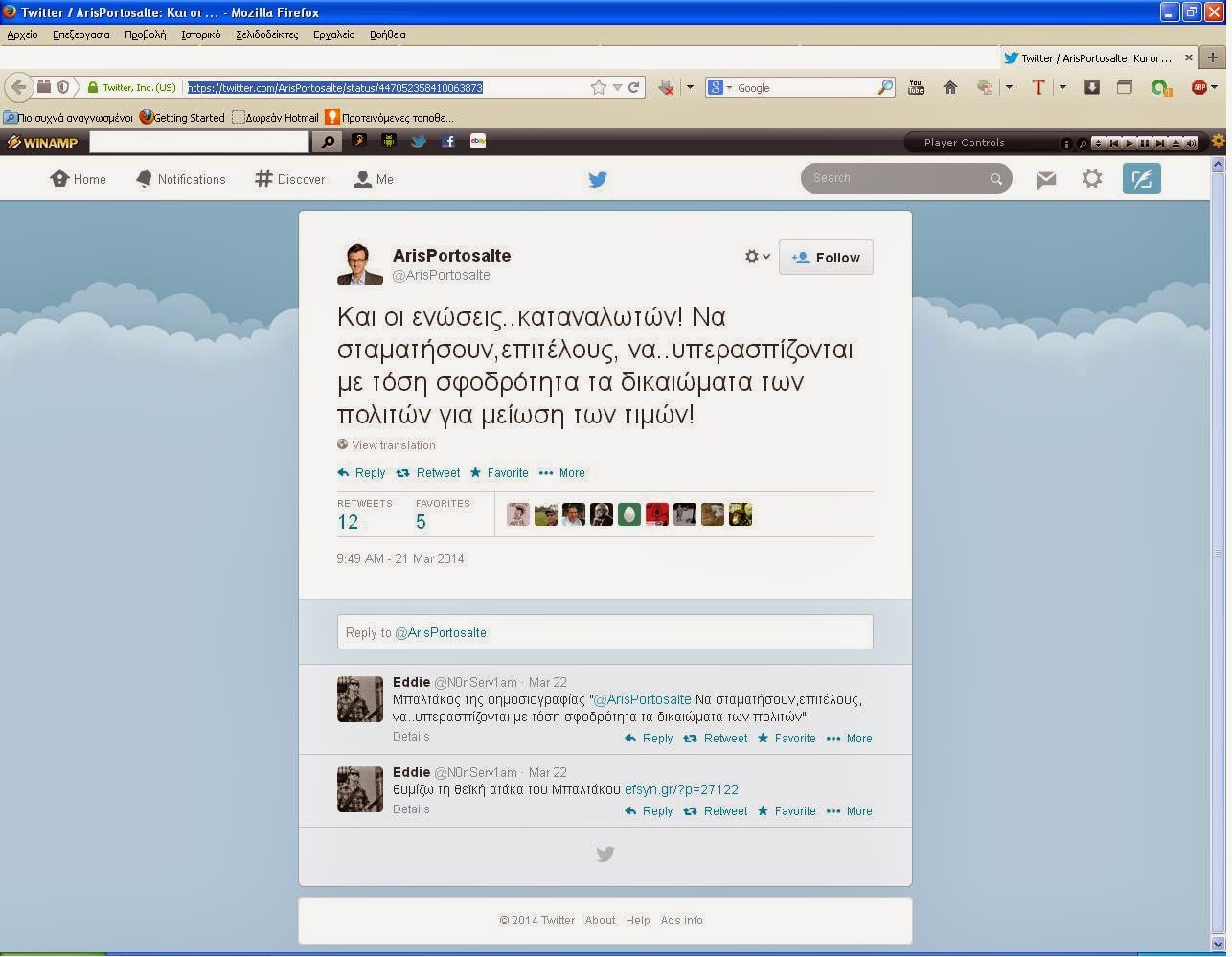This screenshot has width=1232, height=957.
Task: Open the Επεξεργασία menu
Action: tap(81, 34)
